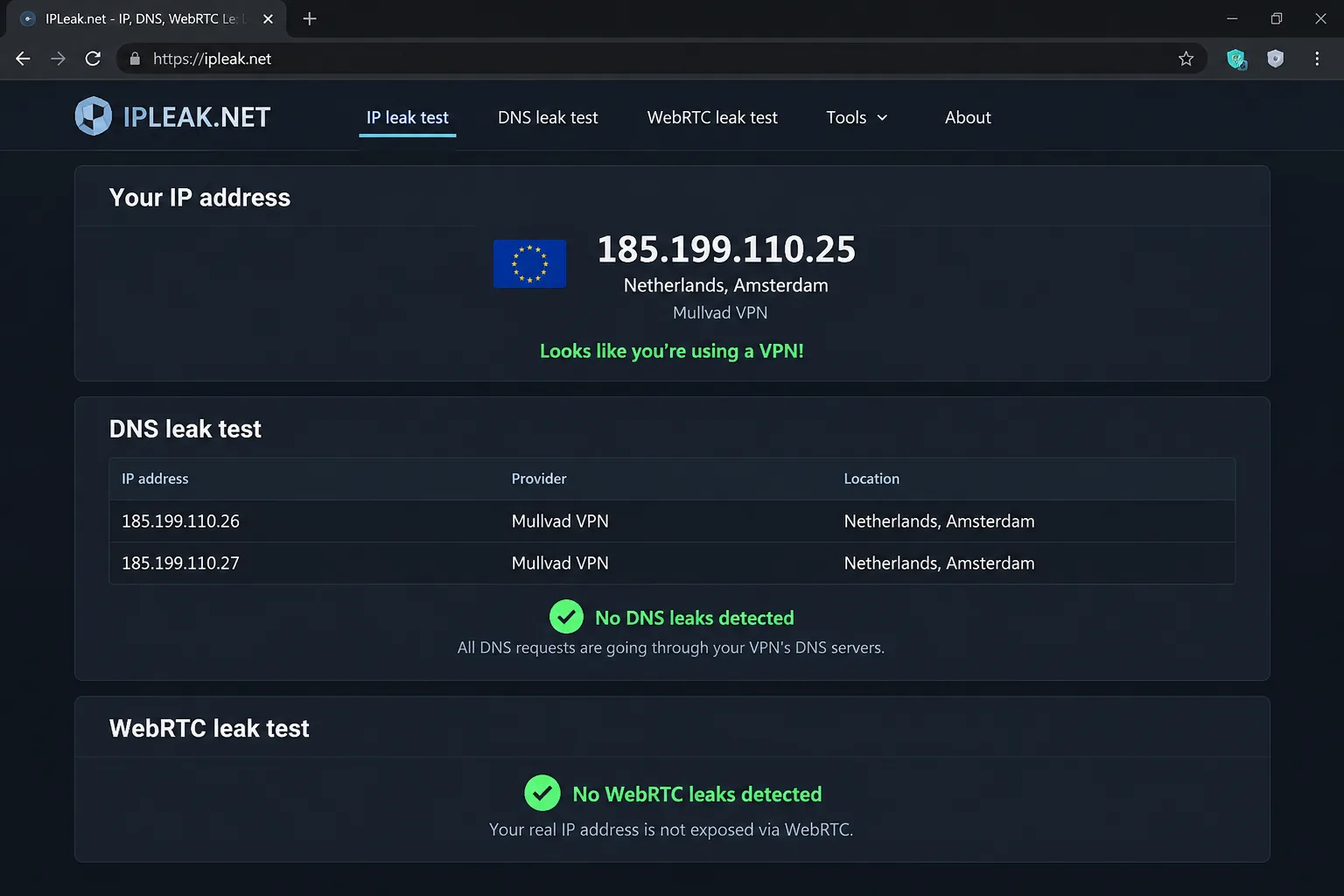1344x896 pixels.
Task: Click the IP address column header
Action: point(155,479)
